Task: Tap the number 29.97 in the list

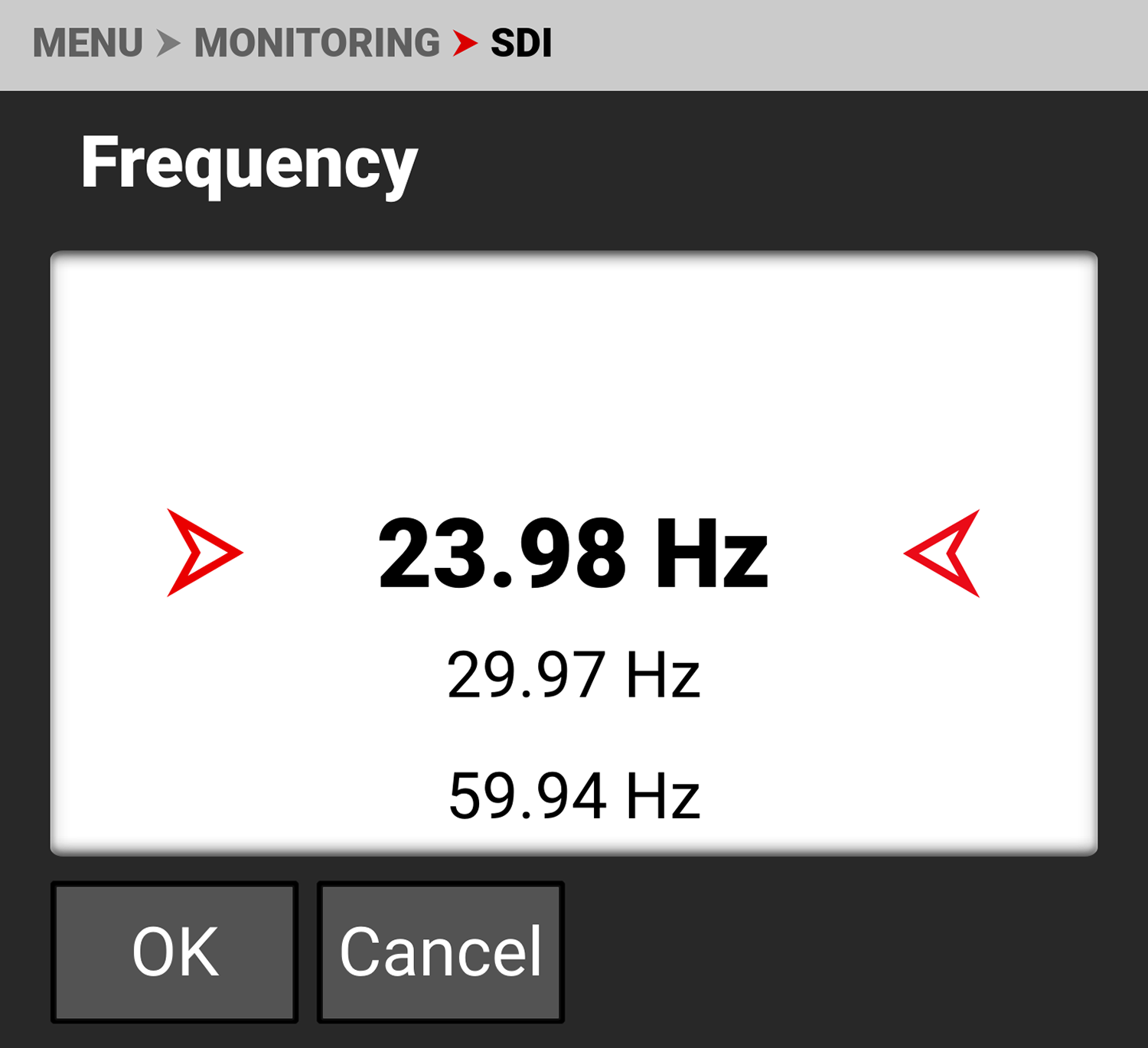Action: [527, 674]
